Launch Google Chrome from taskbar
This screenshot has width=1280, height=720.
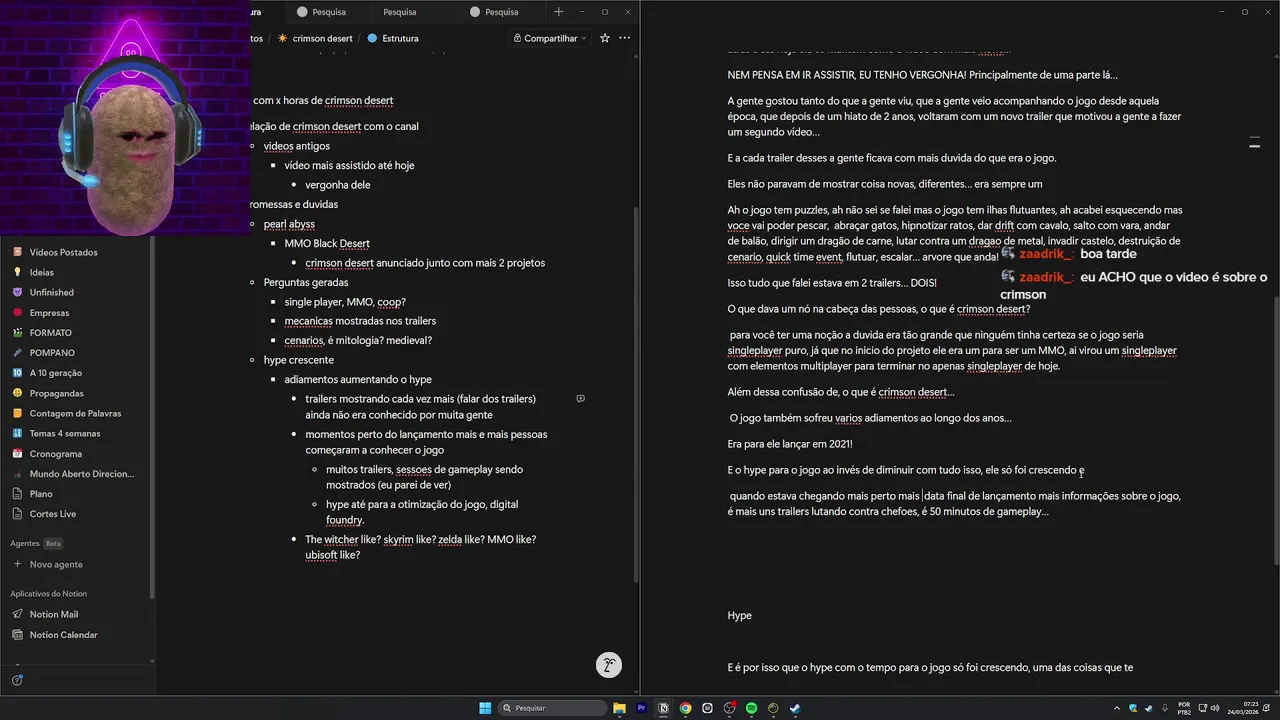(x=685, y=708)
